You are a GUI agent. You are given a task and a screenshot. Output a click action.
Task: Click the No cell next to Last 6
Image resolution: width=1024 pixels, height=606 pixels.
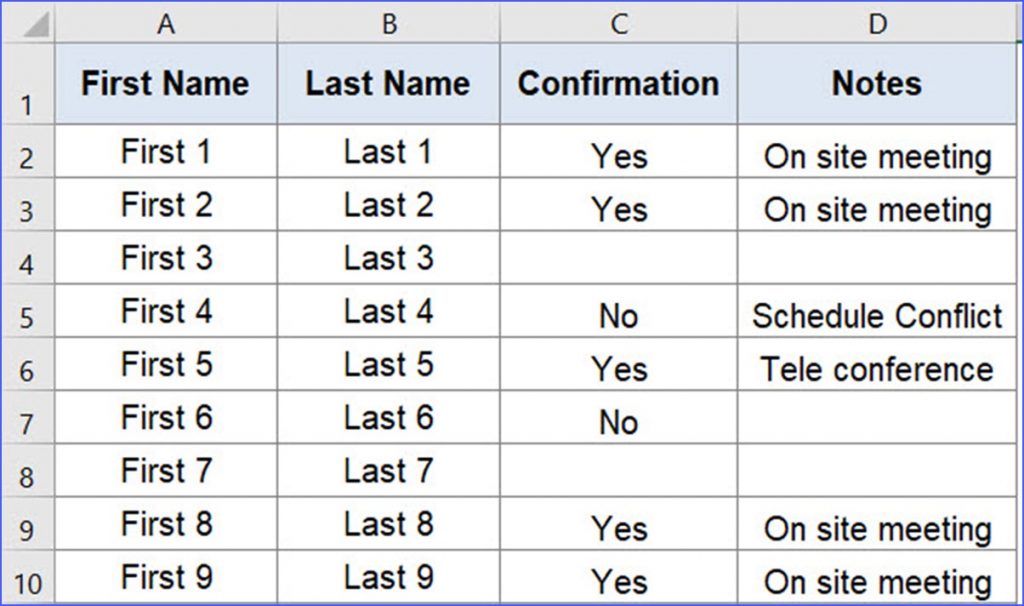617,420
